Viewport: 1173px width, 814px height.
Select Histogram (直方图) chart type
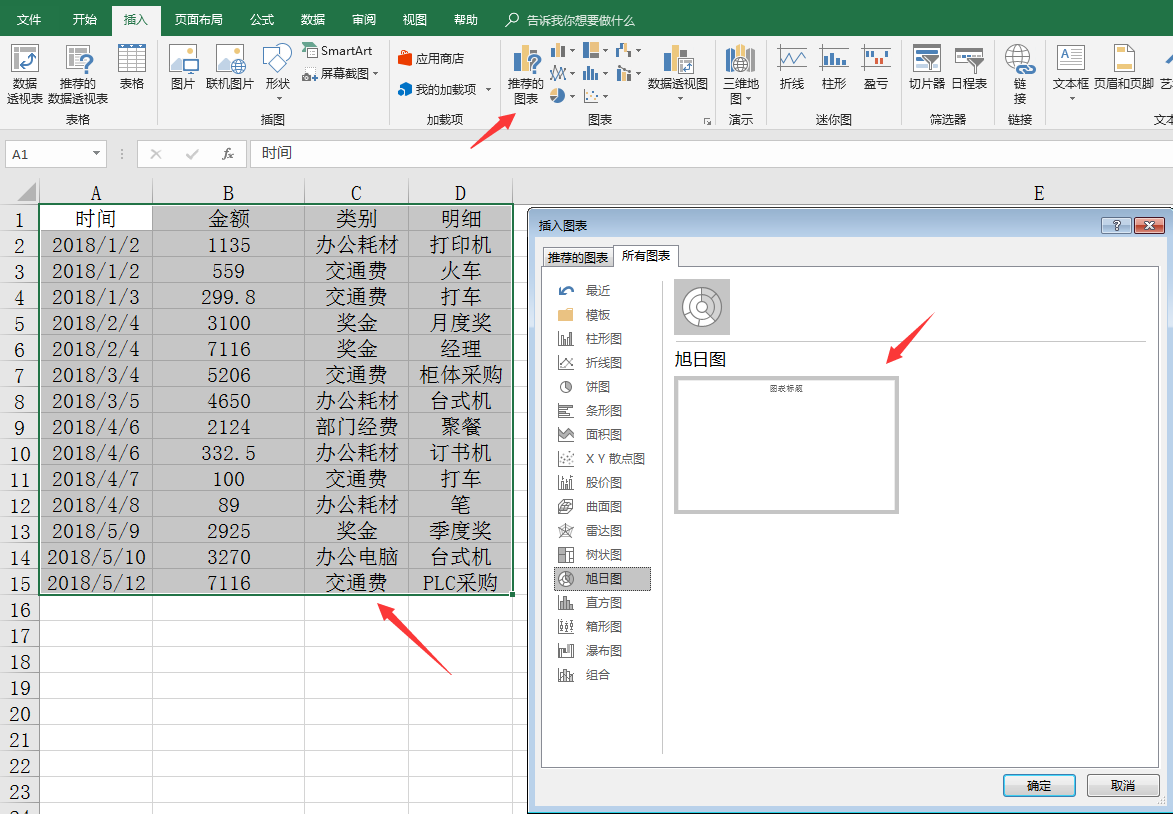pos(603,602)
